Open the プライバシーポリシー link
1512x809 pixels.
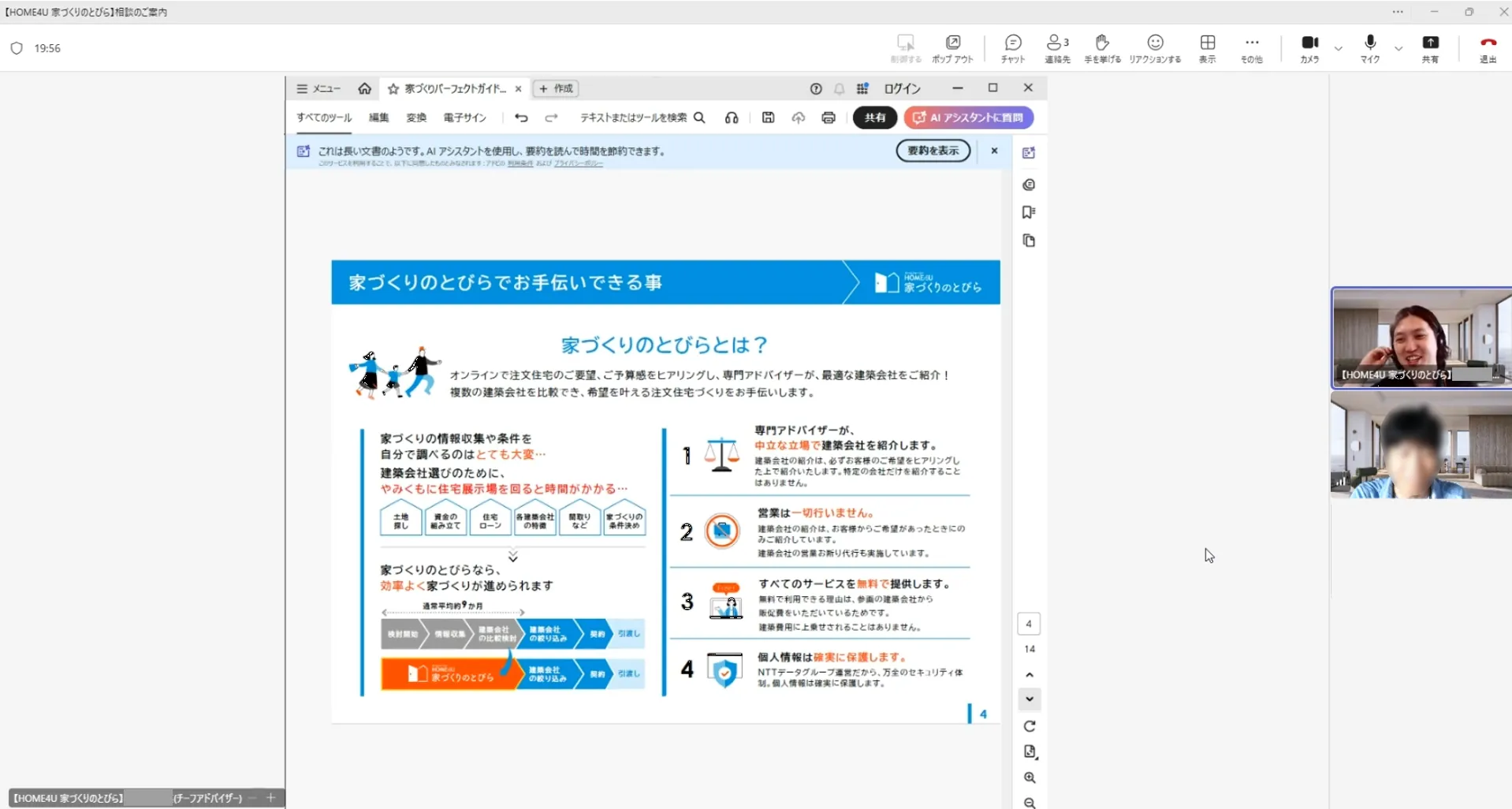tap(579, 163)
